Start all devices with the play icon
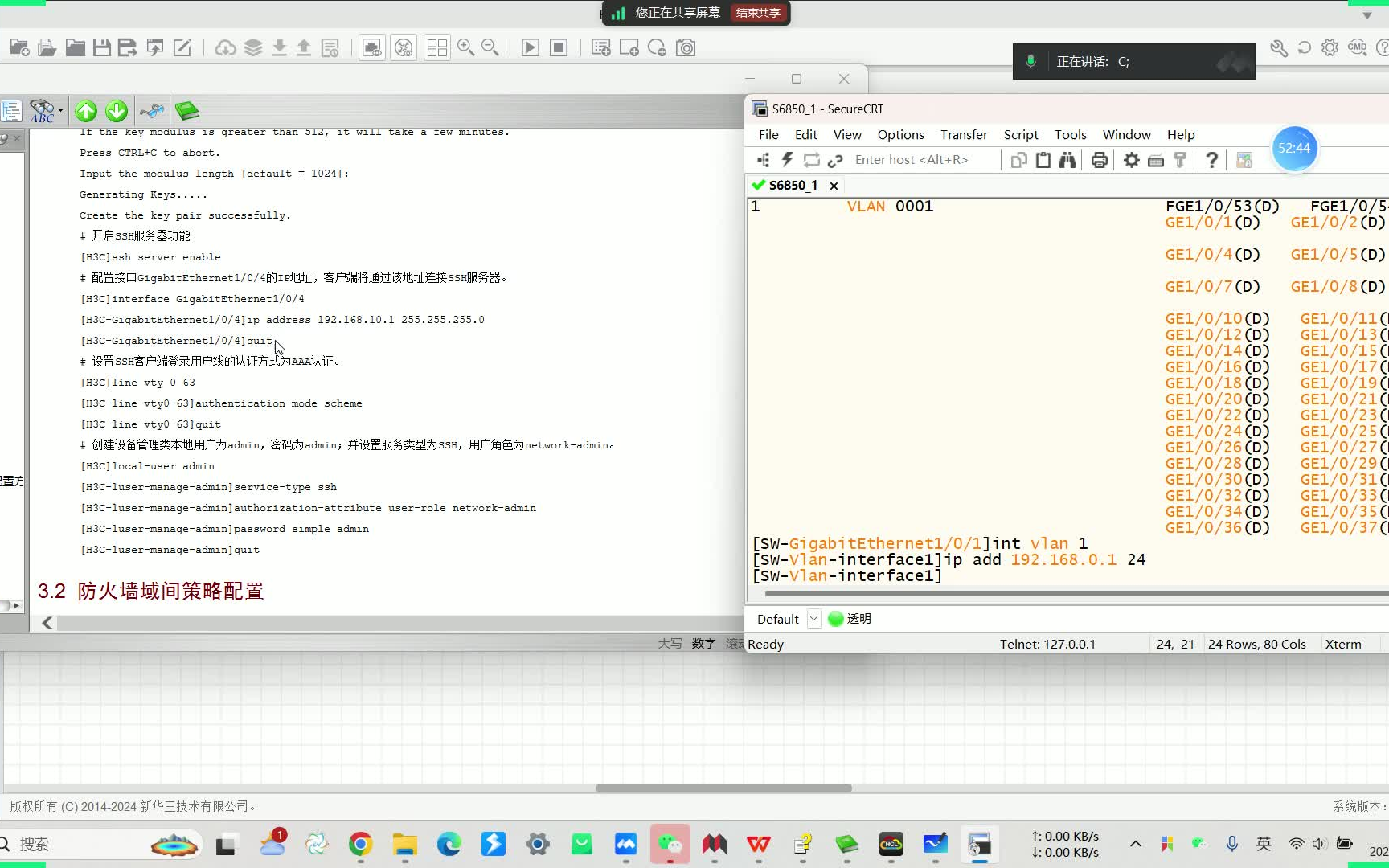1389x868 pixels. point(531,48)
